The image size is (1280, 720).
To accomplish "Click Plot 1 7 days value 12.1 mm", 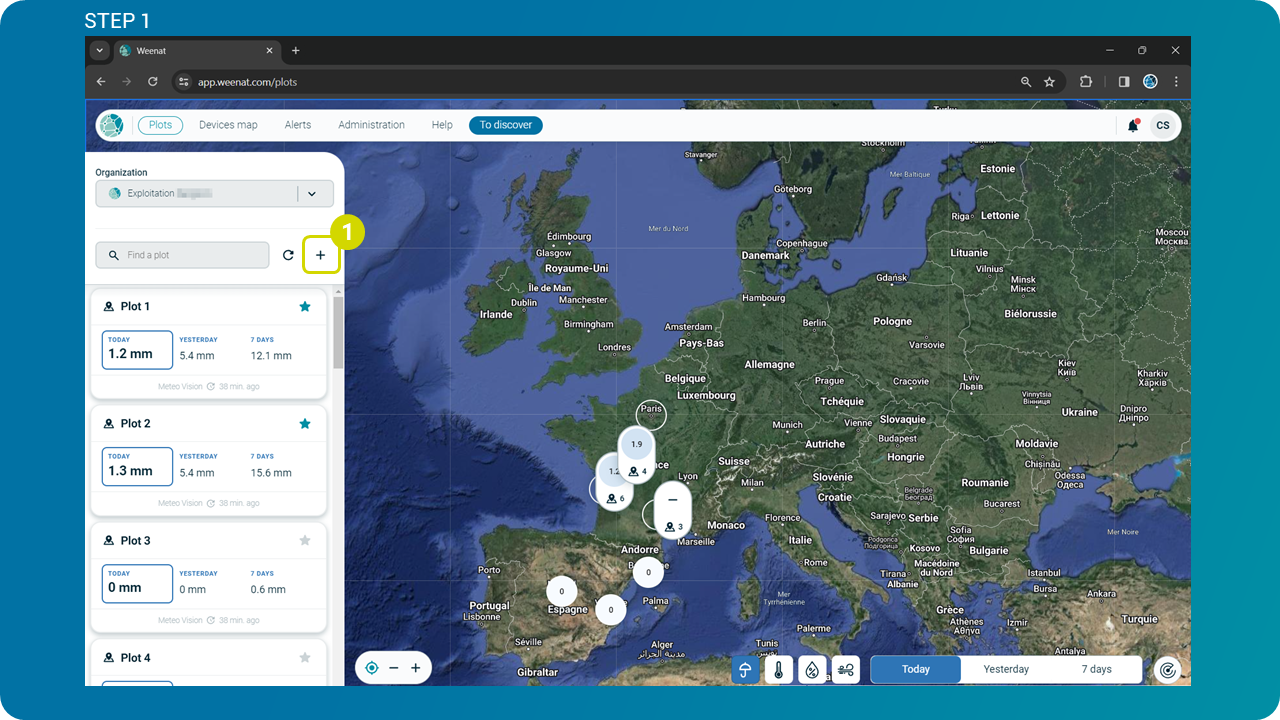I will coord(271,356).
